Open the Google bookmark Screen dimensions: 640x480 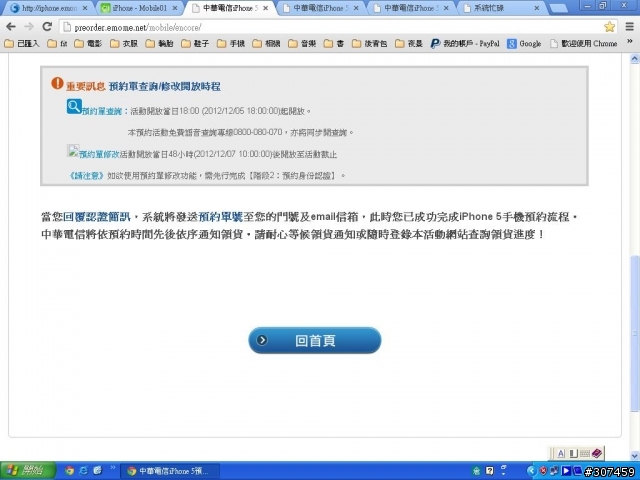(524, 43)
